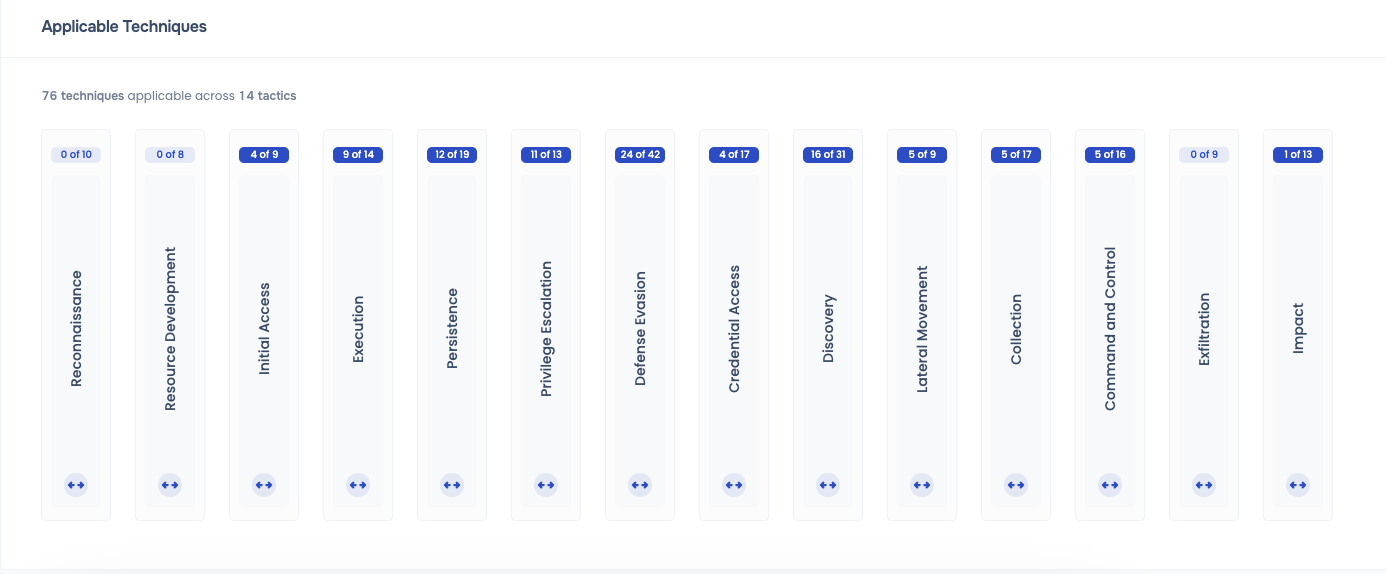The width and height of the screenshot is (1386, 574).
Task: Expand the Resource Development column arrows icon
Action: coord(170,485)
